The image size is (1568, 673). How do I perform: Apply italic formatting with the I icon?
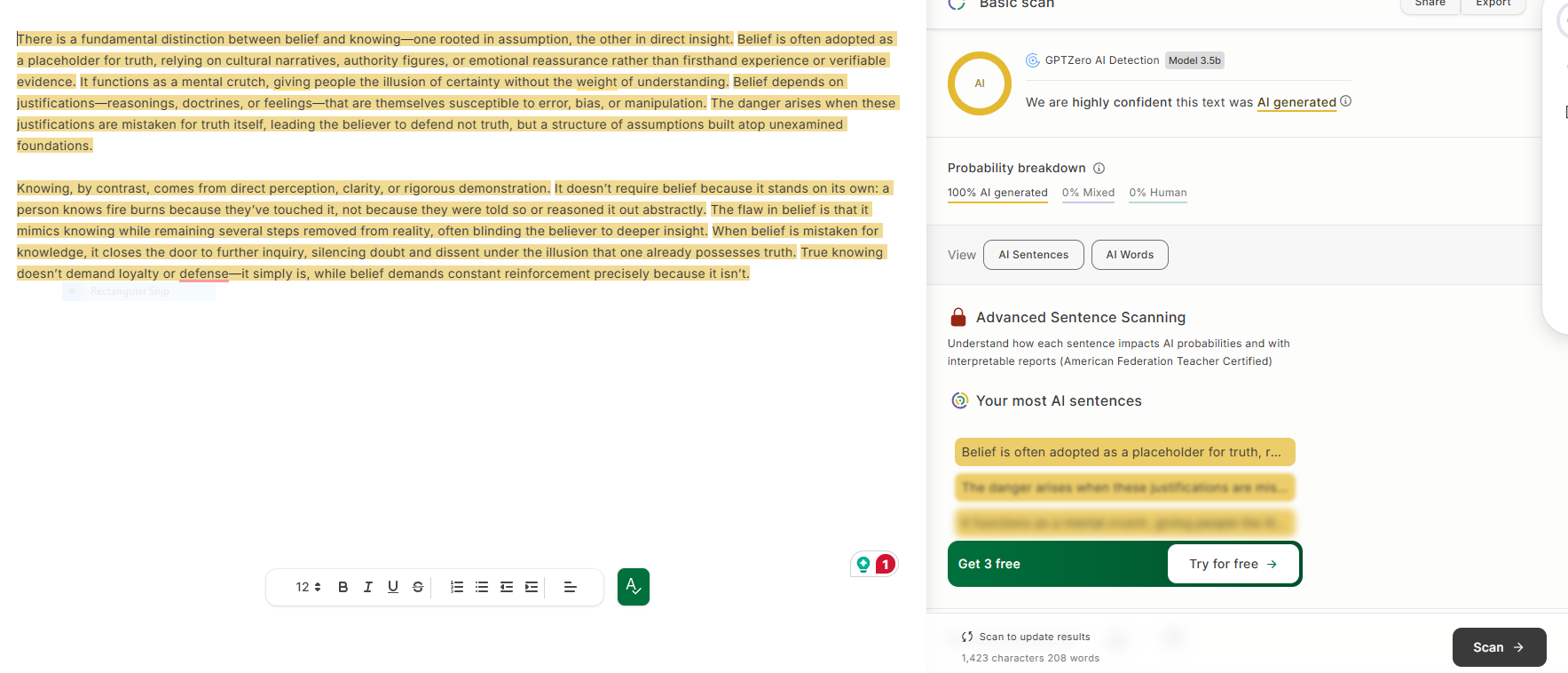pos(368,587)
